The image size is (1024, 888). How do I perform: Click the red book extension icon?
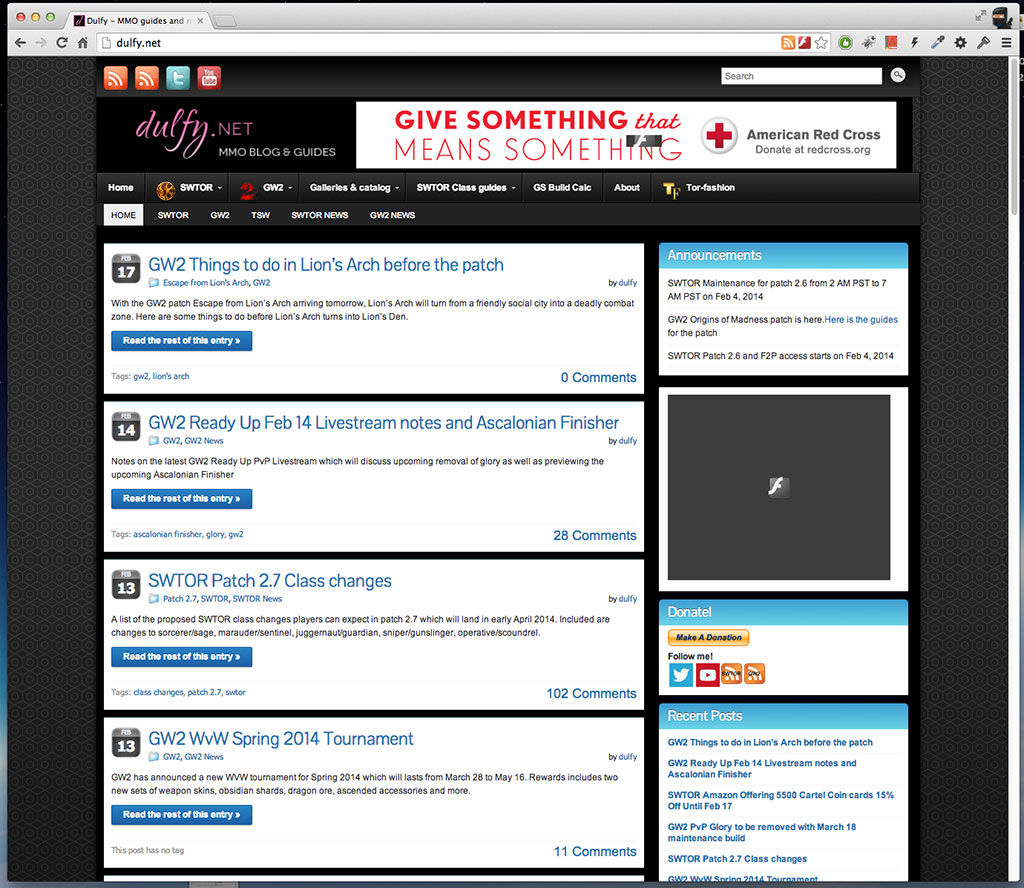(x=891, y=42)
